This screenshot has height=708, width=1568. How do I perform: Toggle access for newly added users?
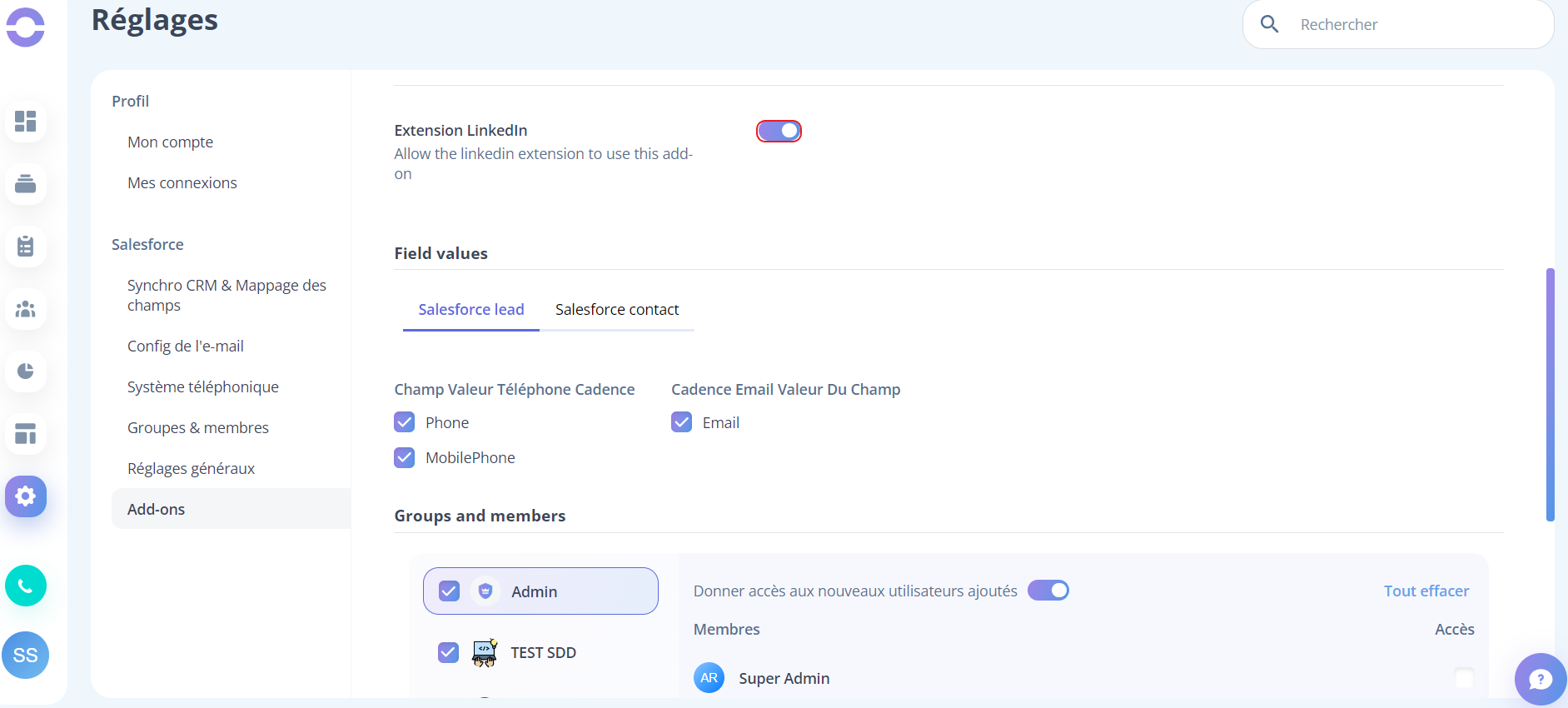click(1048, 591)
